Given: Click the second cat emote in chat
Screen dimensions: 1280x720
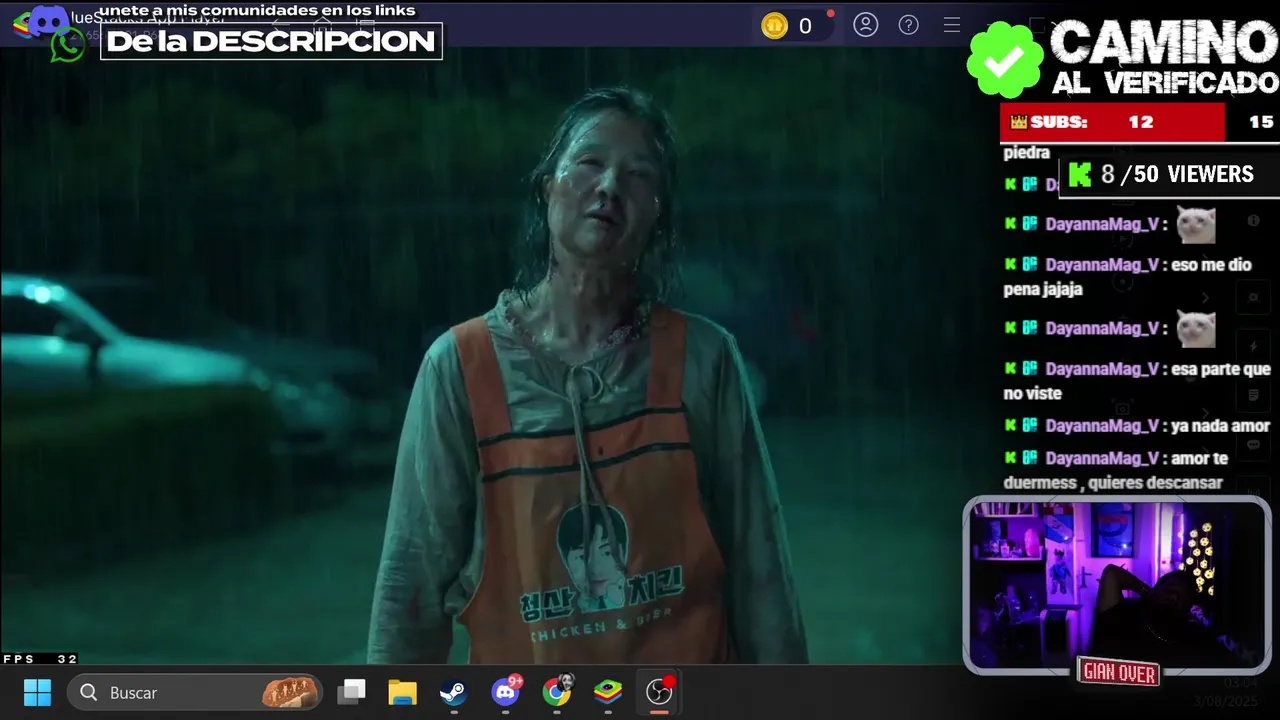Looking at the screenshot, I should pyautogui.click(x=1196, y=329).
